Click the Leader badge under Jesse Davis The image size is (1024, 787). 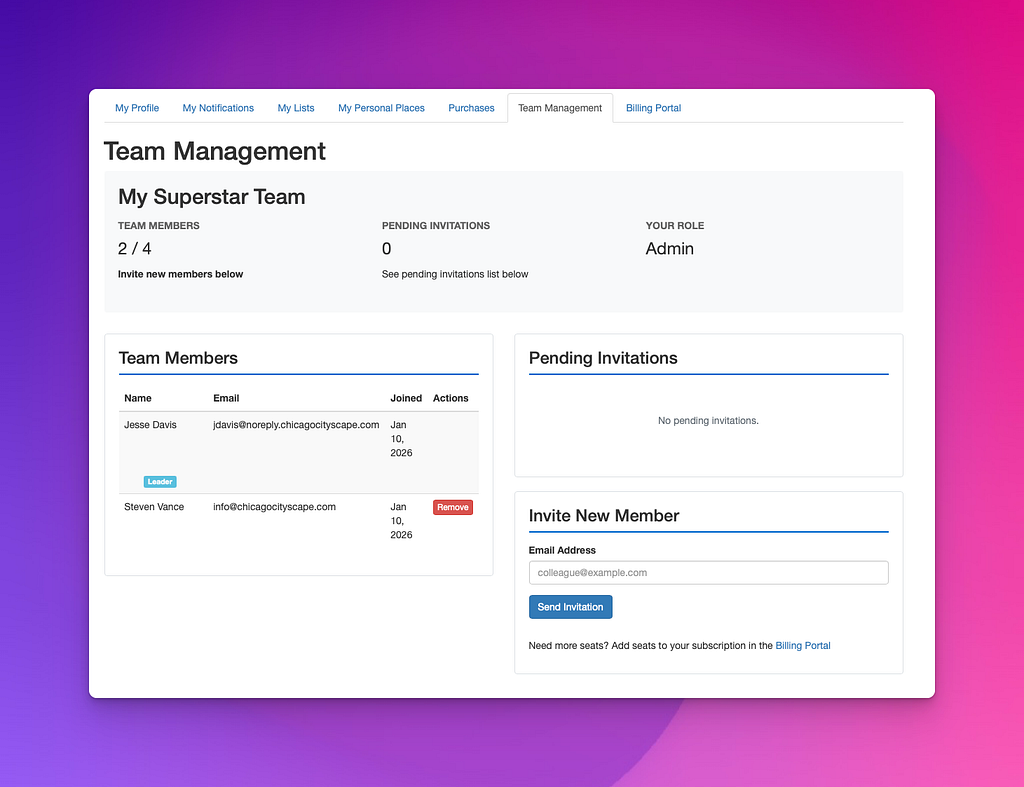160,481
